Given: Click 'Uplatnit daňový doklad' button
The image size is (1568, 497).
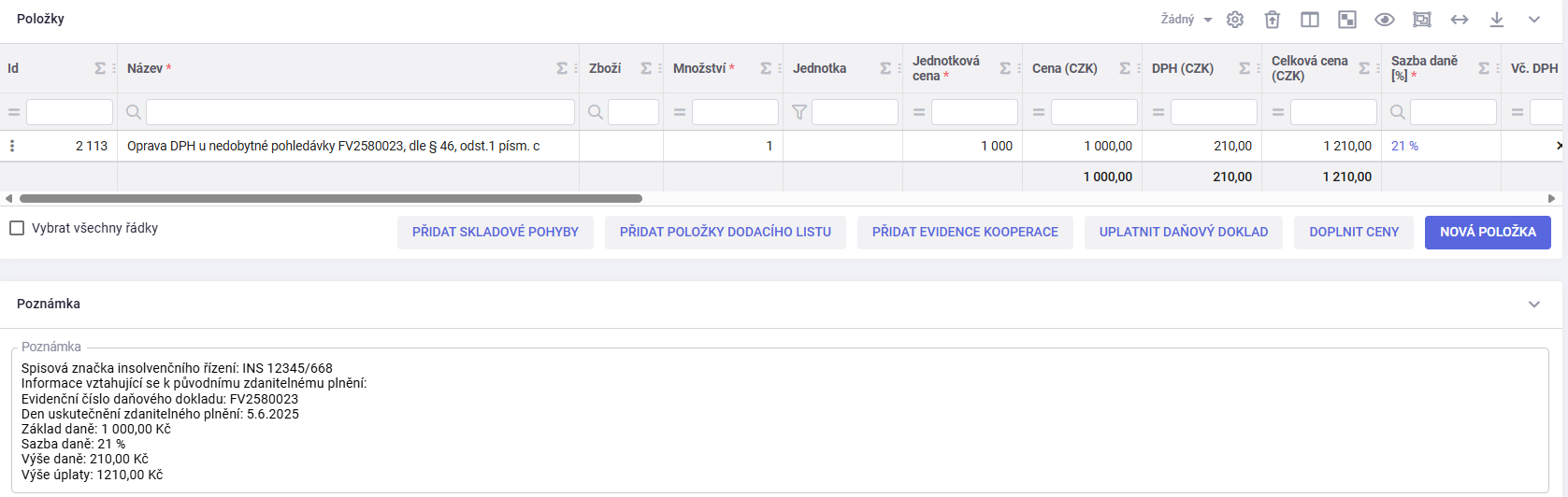Looking at the screenshot, I should [x=1184, y=232].
